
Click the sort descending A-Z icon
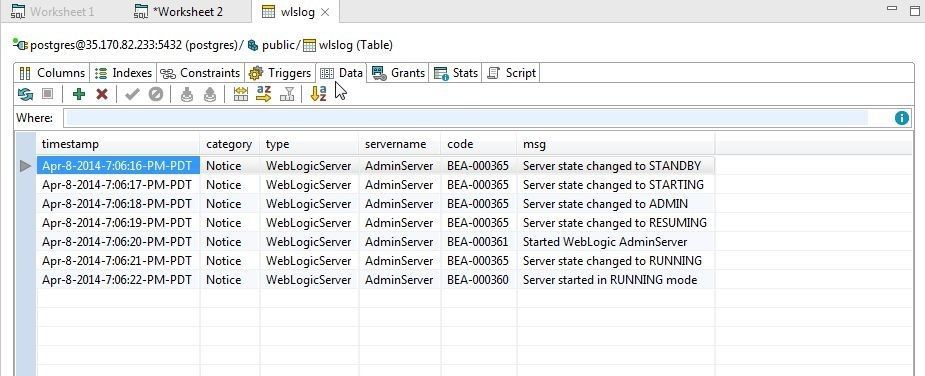318,94
